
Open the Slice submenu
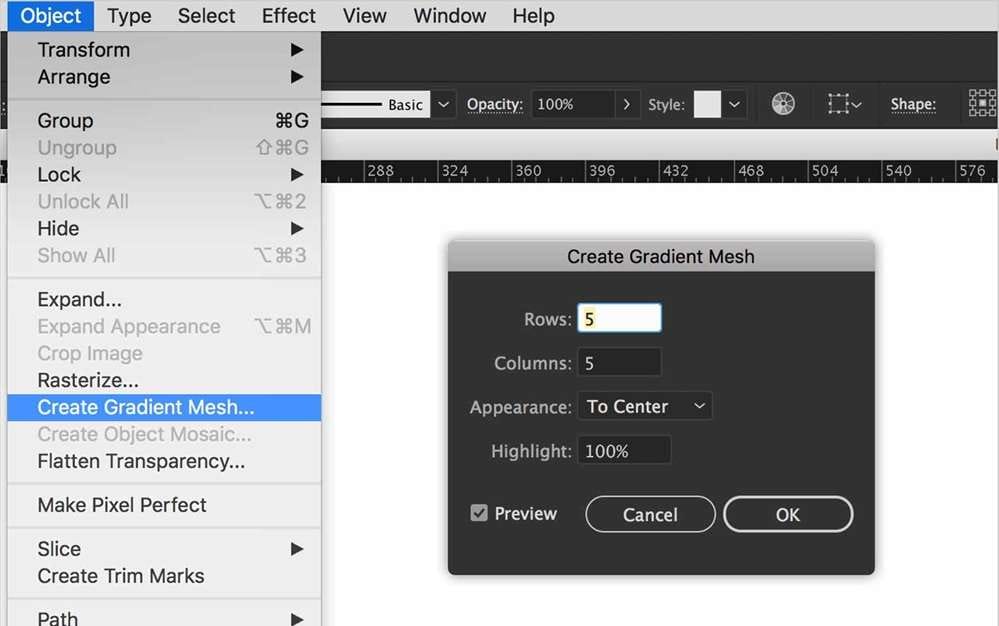tap(164, 549)
